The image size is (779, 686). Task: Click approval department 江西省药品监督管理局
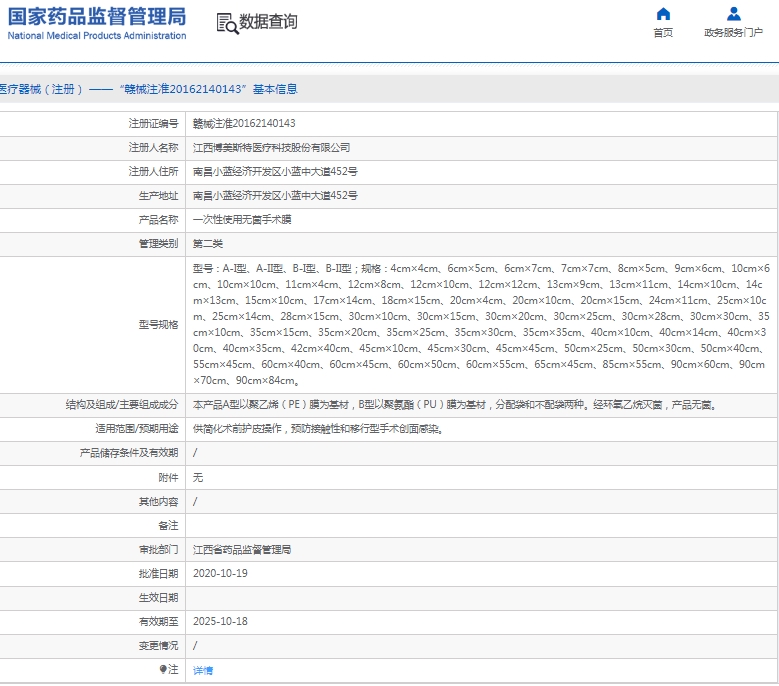[242, 549]
